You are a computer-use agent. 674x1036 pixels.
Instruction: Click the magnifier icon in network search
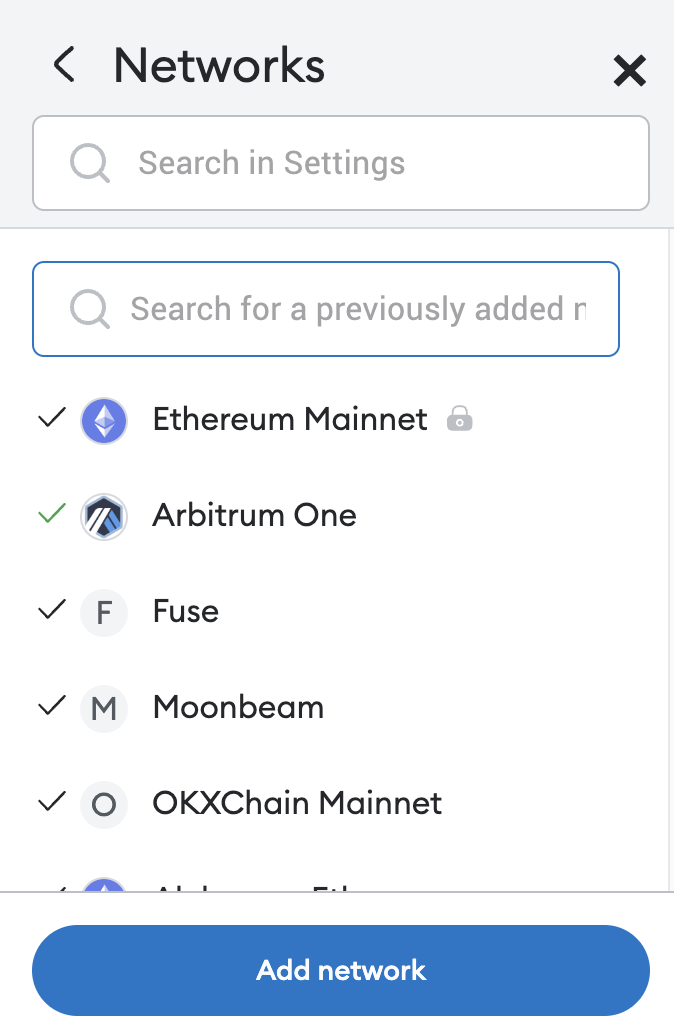click(x=90, y=309)
